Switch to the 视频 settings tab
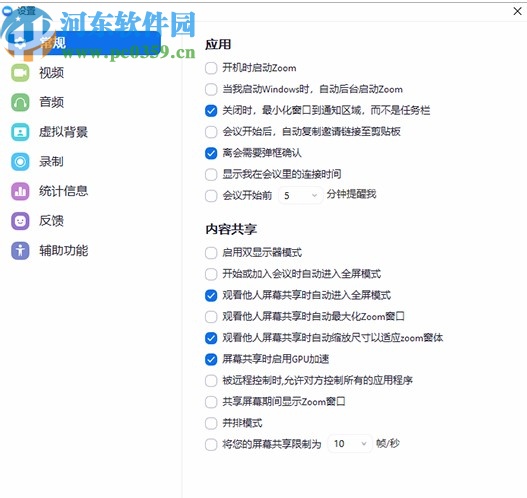 coord(51,73)
